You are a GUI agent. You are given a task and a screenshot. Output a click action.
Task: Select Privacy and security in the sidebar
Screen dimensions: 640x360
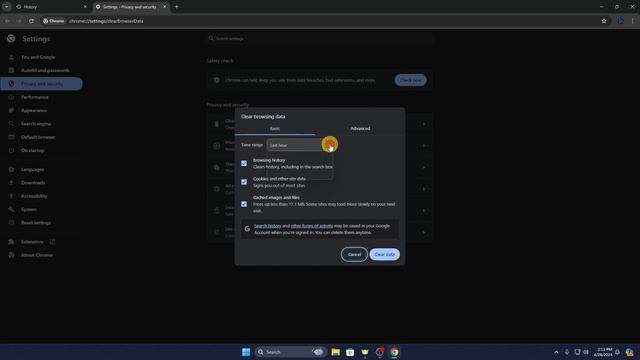coord(41,84)
